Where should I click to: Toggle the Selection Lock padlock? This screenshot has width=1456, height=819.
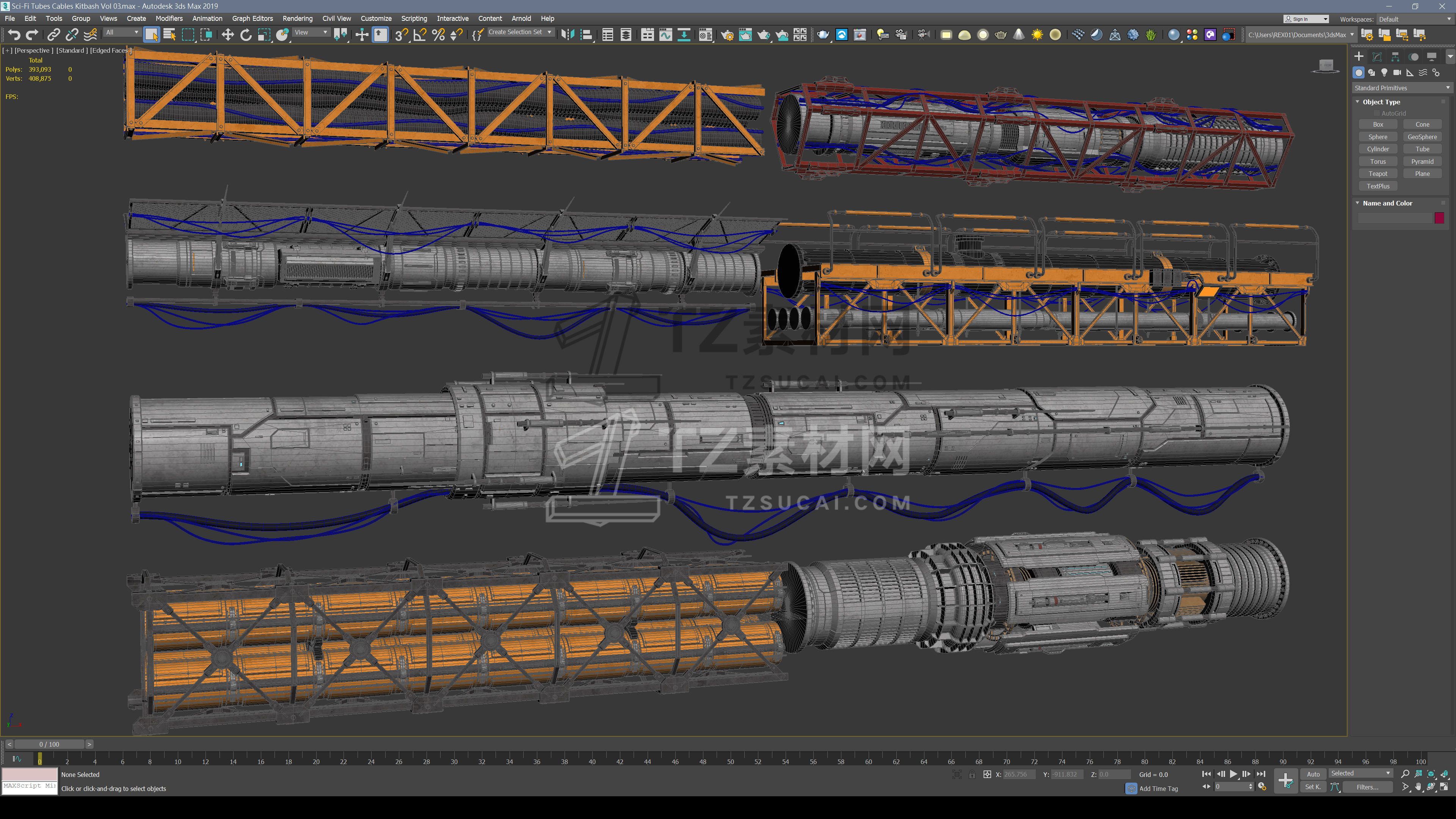pos(971,774)
